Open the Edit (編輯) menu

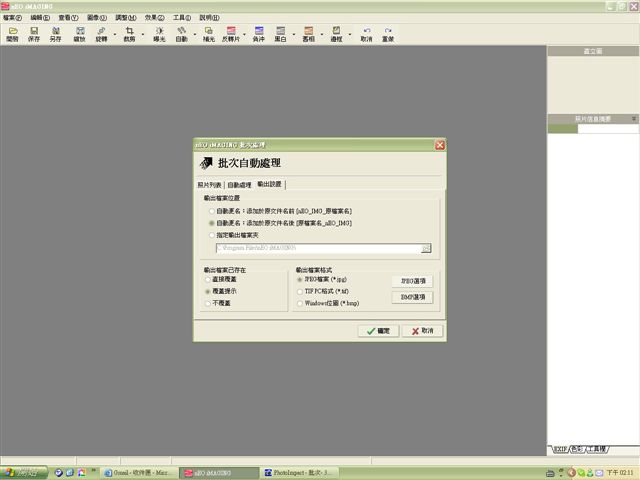point(40,18)
